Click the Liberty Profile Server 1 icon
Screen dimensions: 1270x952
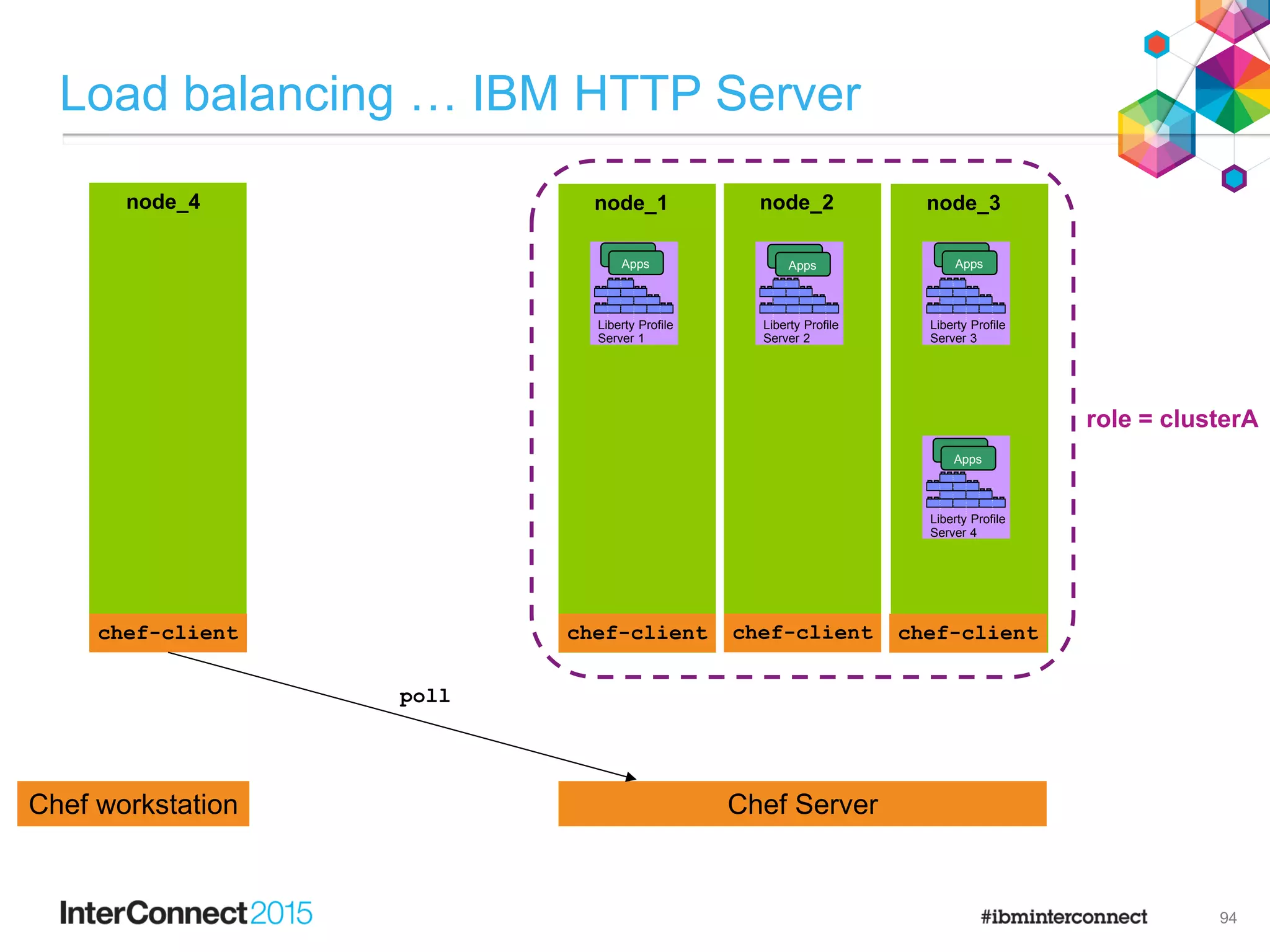click(x=633, y=293)
